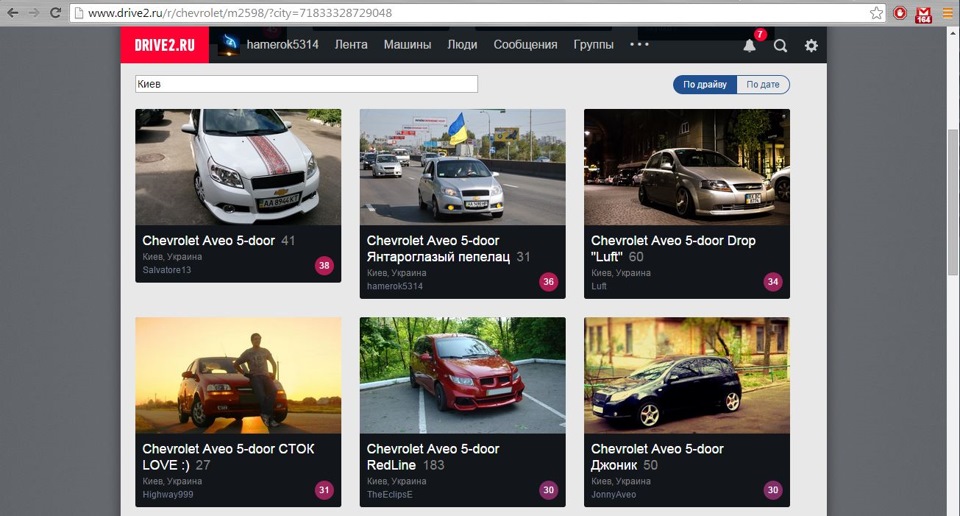Open JonnyAveo user profile
Image resolution: width=960 pixels, height=516 pixels.
point(613,495)
